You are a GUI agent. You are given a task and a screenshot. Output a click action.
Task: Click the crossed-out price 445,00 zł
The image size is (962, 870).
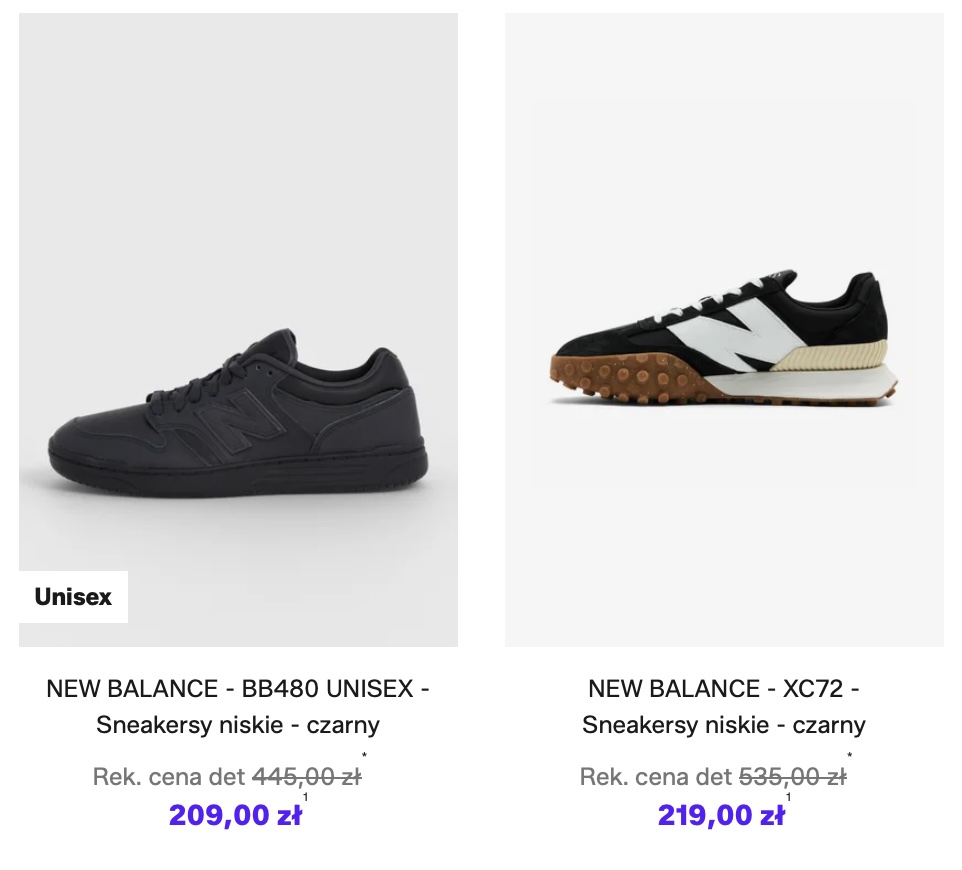[x=306, y=777]
